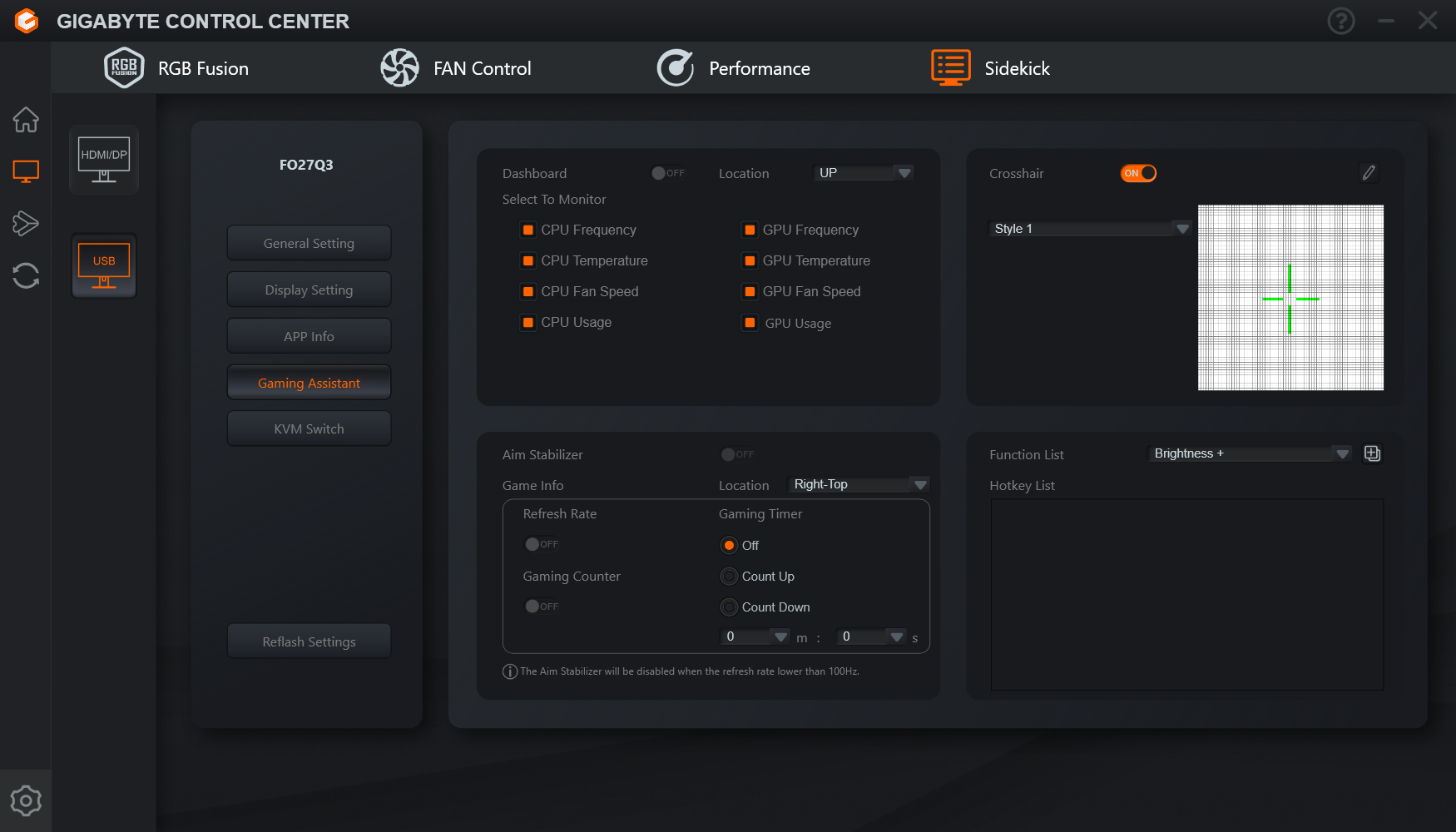Minimize the Gigabyte Control Center window
Image resolution: width=1456 pixels, height=832 pixels.
point(1385,21)
